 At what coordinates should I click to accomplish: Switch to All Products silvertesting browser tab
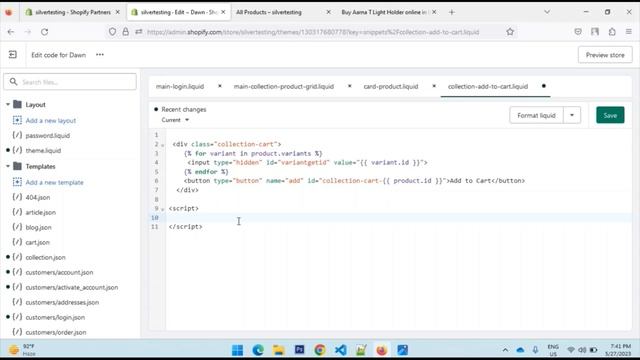(269, 12)
